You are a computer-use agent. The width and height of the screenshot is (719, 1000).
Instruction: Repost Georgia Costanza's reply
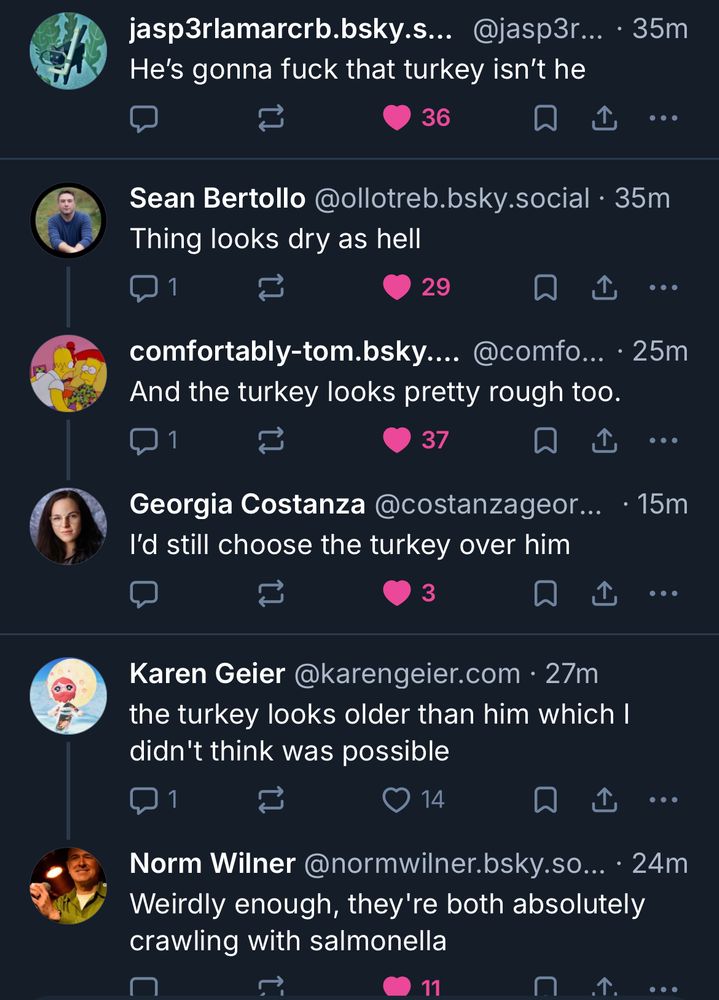[271, 593]
